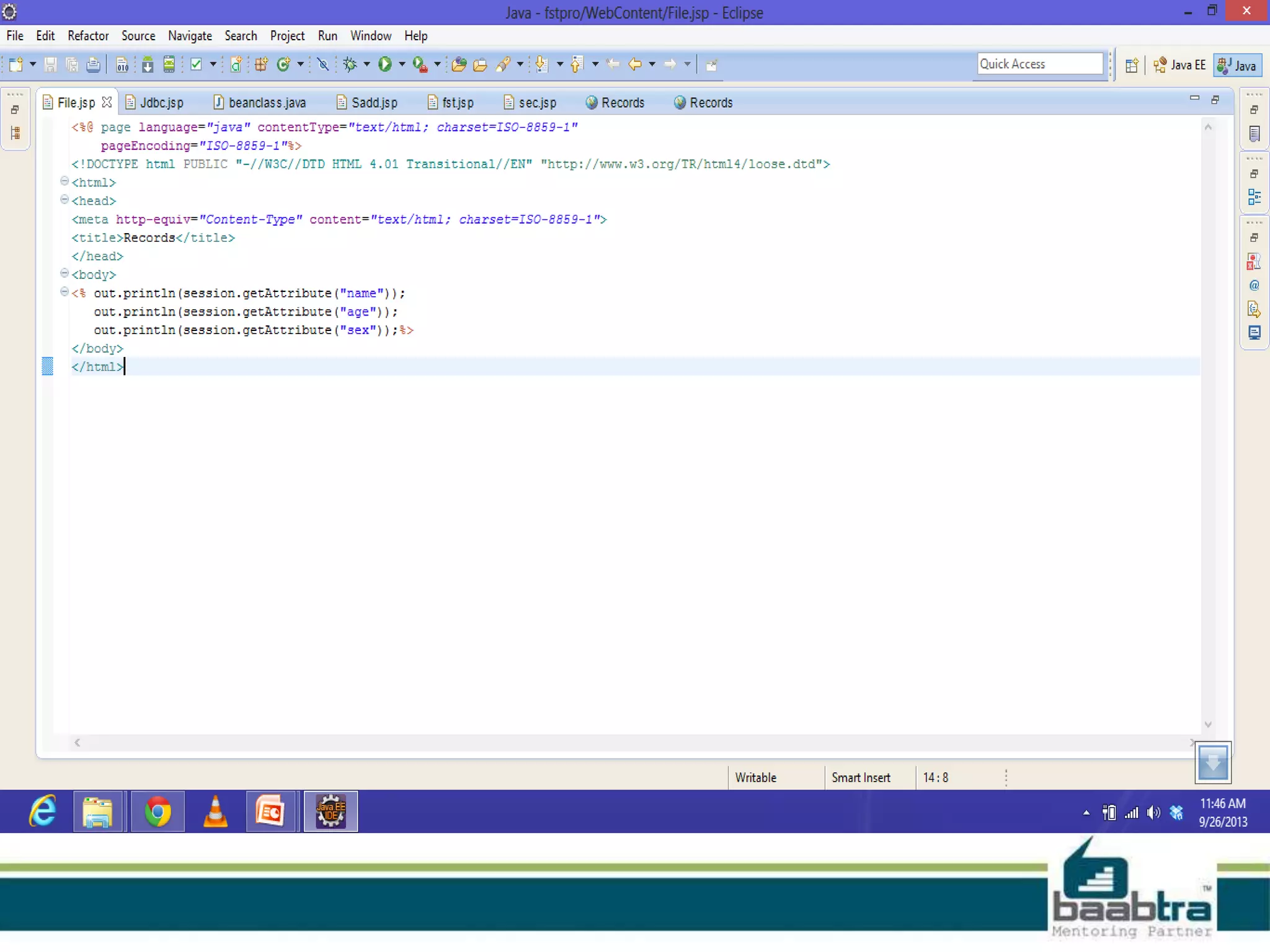Collapse the head tag fold marker
Screen dimensions: 1270x952
coord(64,200)
